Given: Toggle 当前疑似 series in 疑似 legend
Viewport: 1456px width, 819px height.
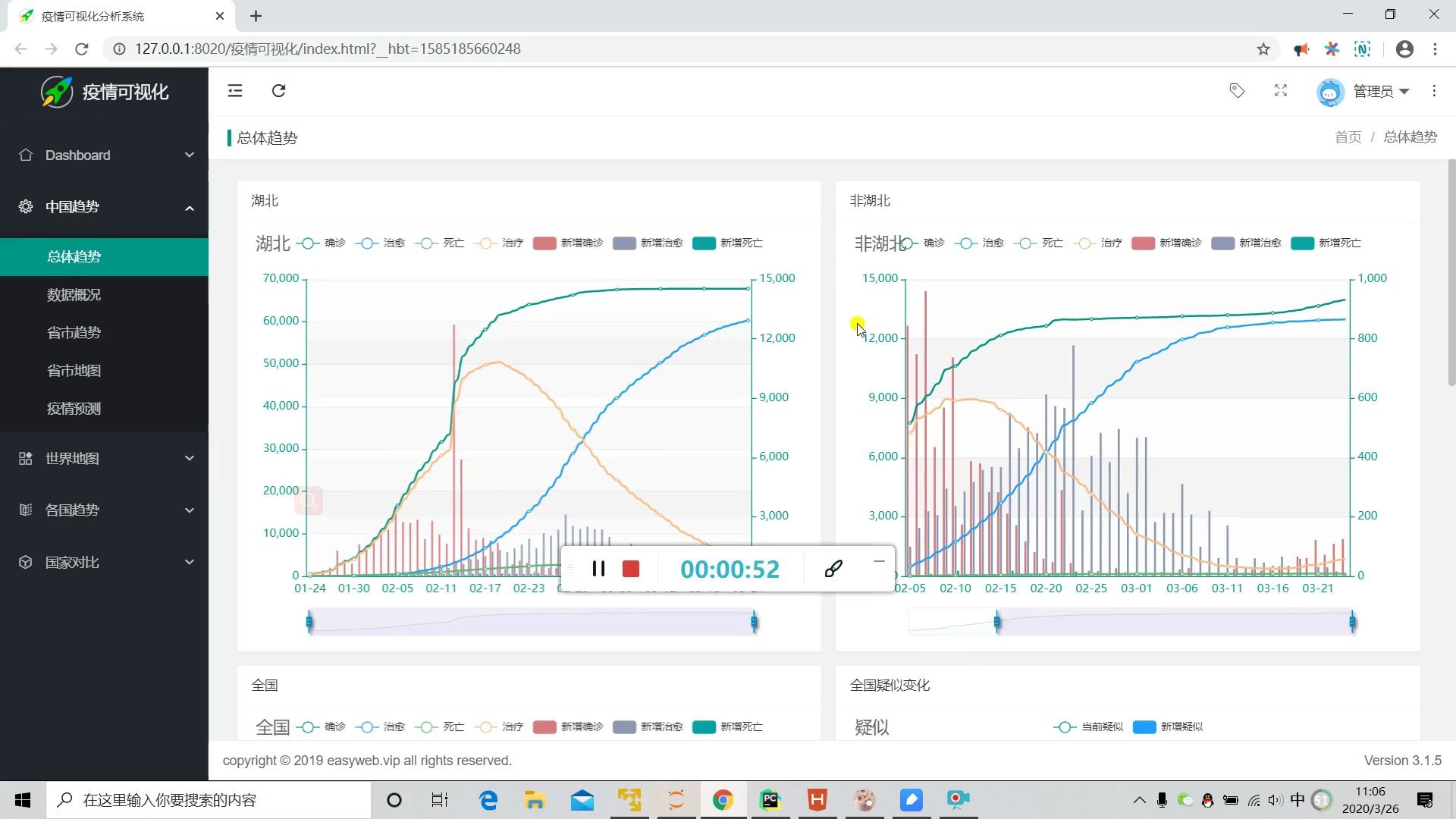Looking at the screenshot, I should (1088, 726).
